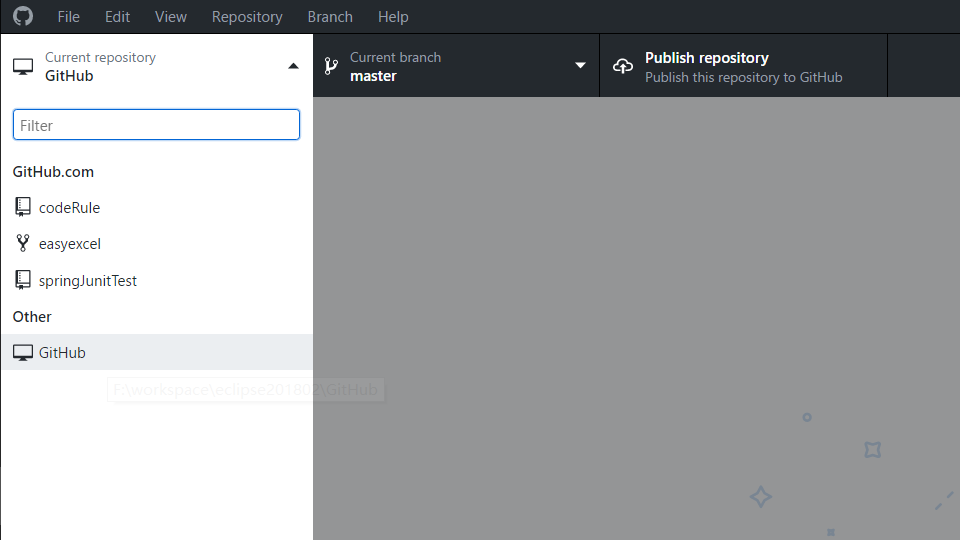
Task: Click the computer icon next to the GitHub list entry
Action: pos(23,353)
